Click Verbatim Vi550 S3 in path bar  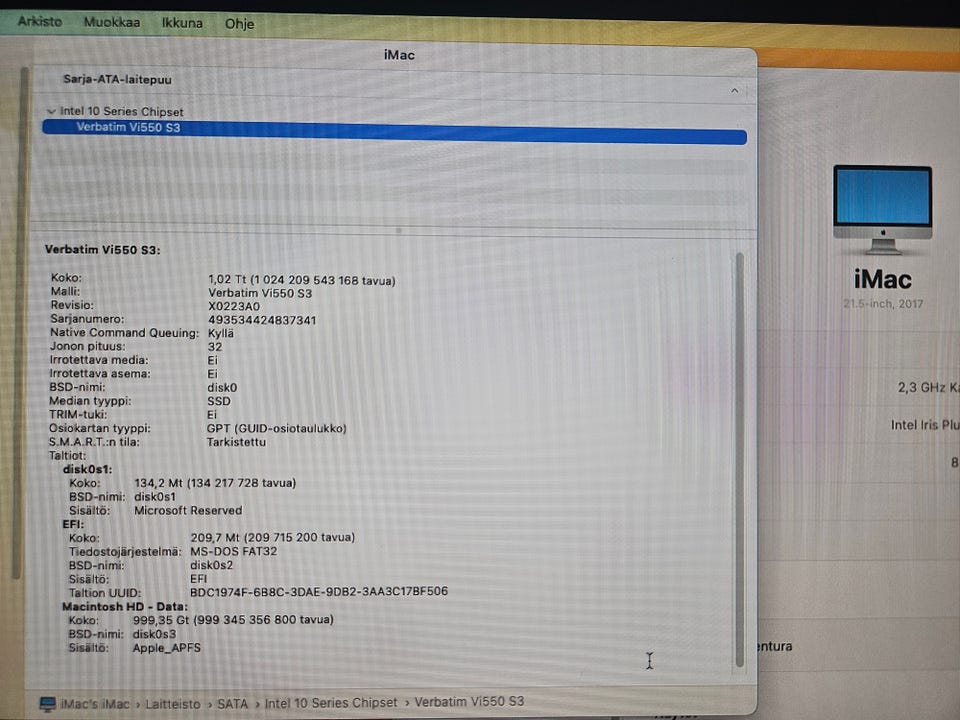click(x=470, y=702)
